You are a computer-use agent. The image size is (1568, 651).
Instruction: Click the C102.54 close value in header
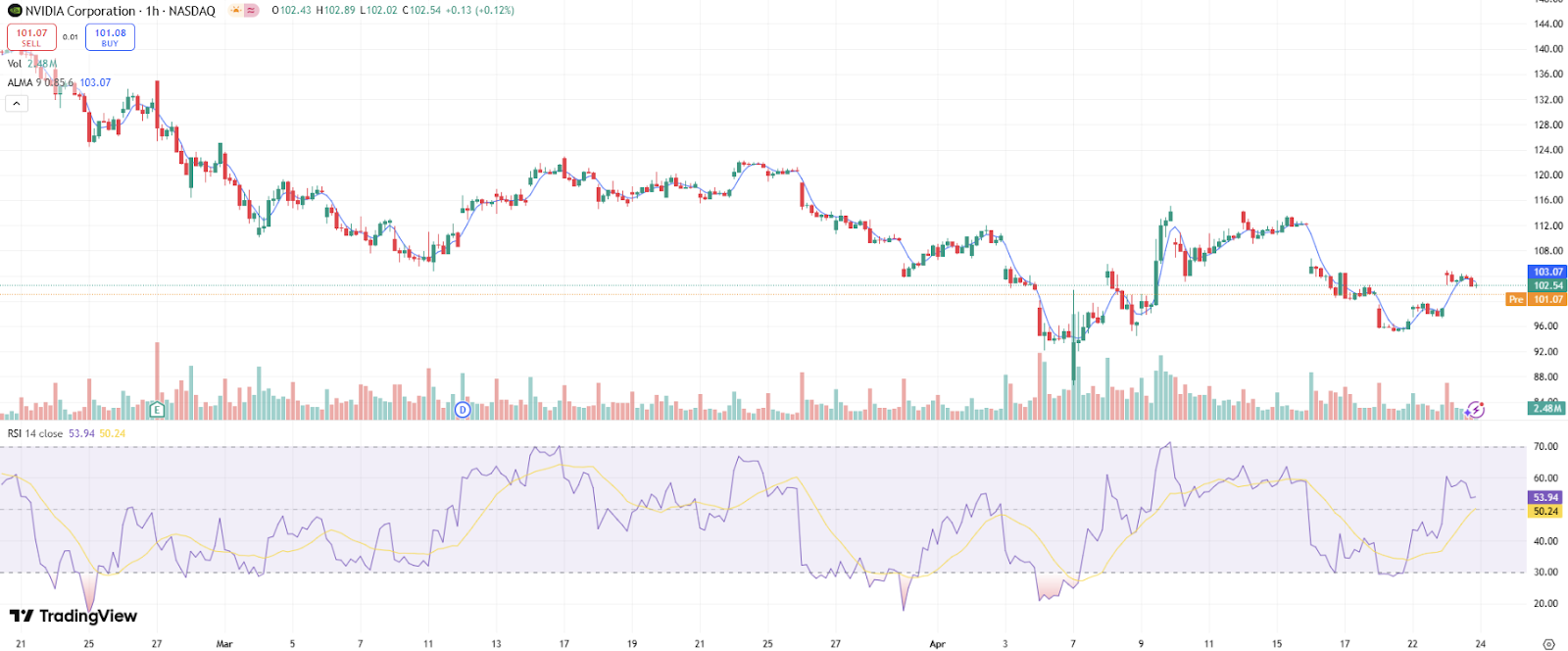(x=421, y=11)
